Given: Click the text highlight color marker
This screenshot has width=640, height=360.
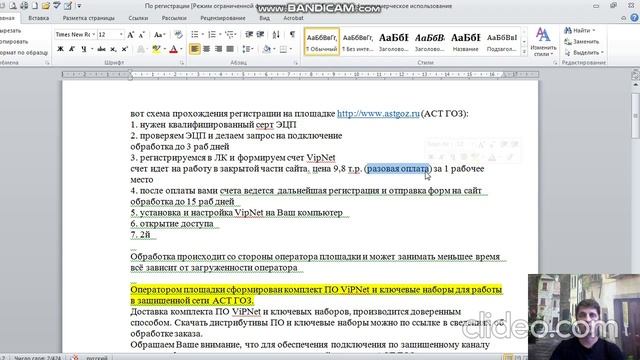Looking at the screenshot, I should 156,49.
